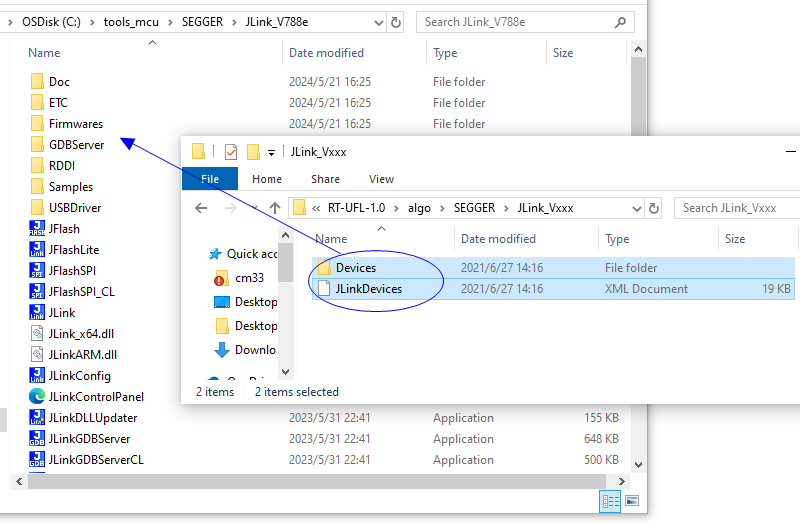Open address history dropdown in JLink_V788e window
The image size is (800, 523).
tap(379, 22)
